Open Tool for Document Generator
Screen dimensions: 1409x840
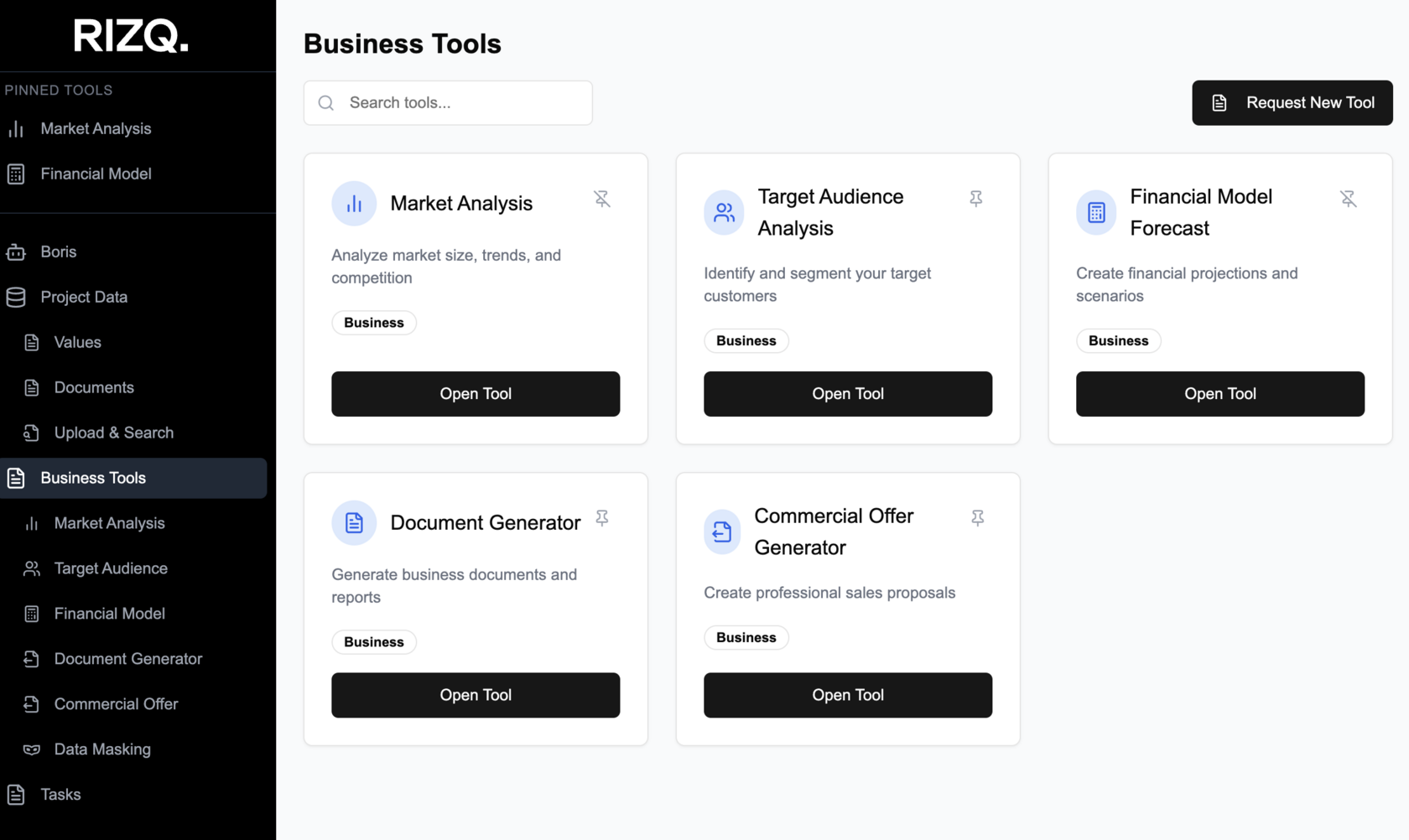click(476, 695)
